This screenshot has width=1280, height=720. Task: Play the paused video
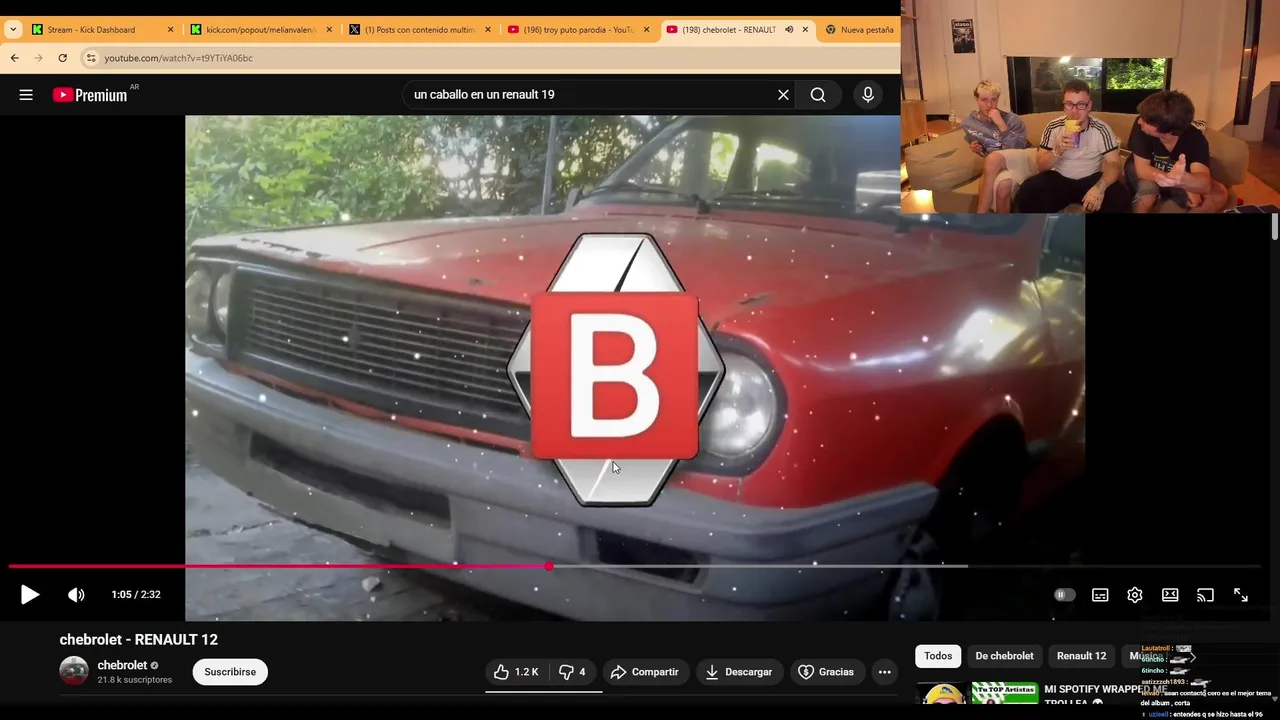30,595
